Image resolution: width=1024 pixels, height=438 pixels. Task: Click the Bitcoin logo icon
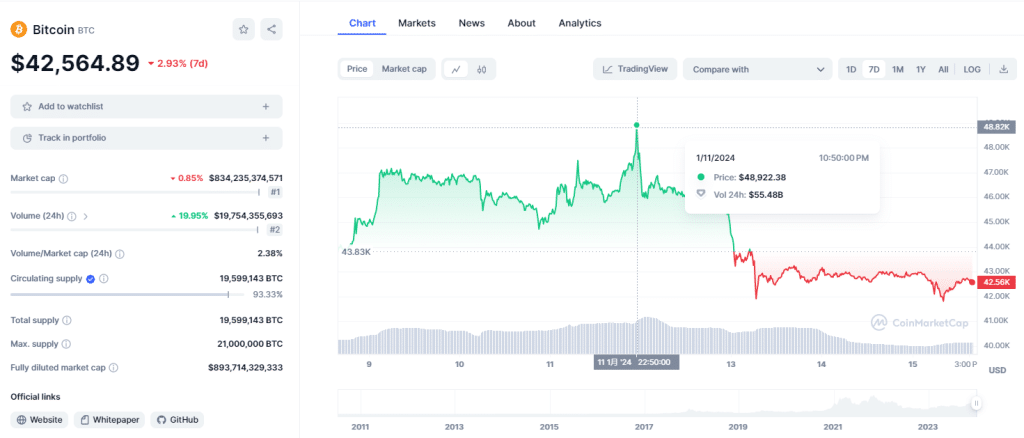pyautogui.click(x=19, y=29)
